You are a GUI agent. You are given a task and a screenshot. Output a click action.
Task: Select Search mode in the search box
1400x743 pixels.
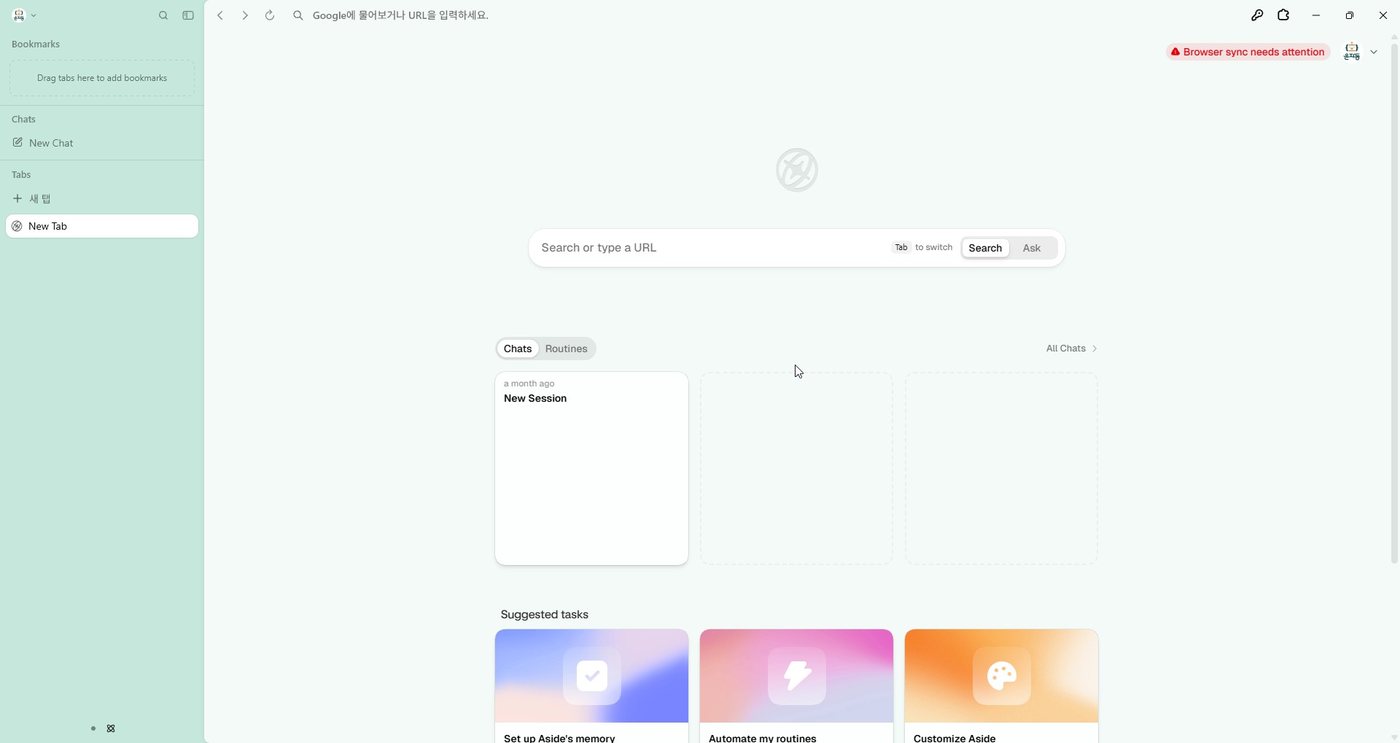coord(985,248)
